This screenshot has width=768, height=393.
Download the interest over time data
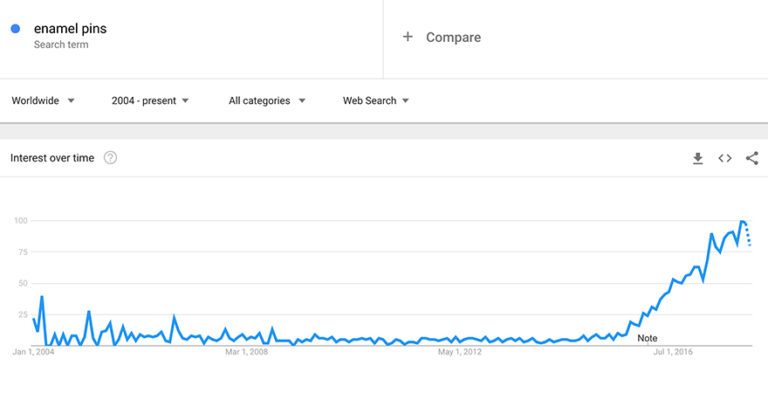697,158
